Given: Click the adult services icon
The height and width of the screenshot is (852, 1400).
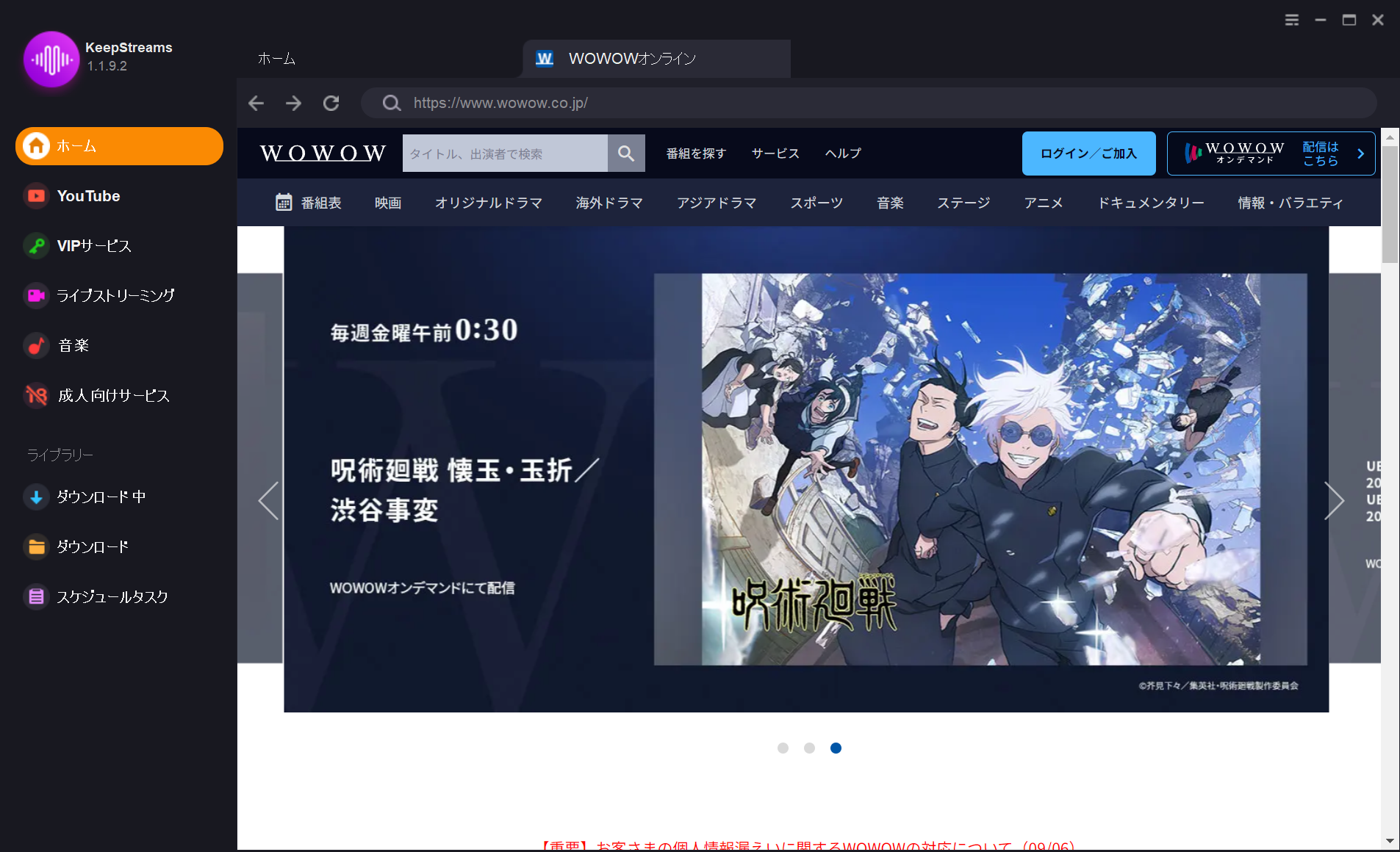Looking at the screenshot, I should [36, 395].
